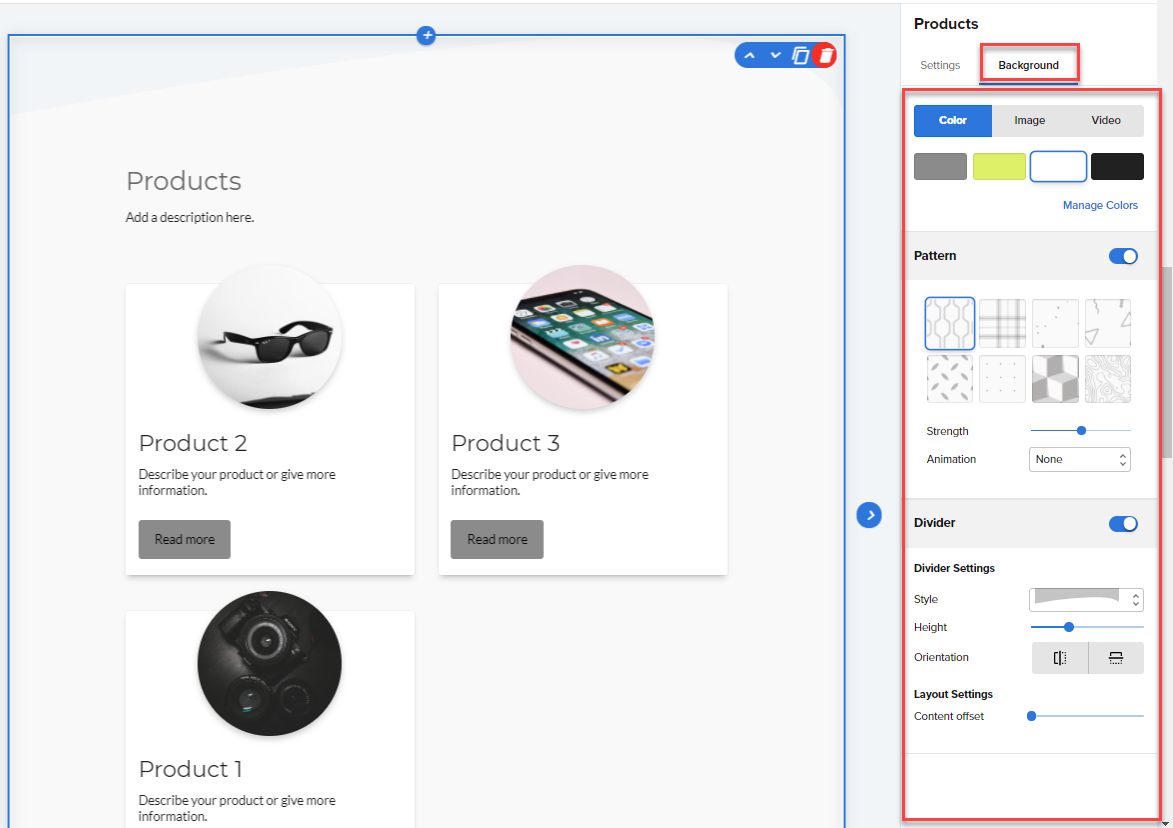The height and width of the screenshot is (828, 1173).
Task: Select the Products section heading
Action: tap(183, 181)
